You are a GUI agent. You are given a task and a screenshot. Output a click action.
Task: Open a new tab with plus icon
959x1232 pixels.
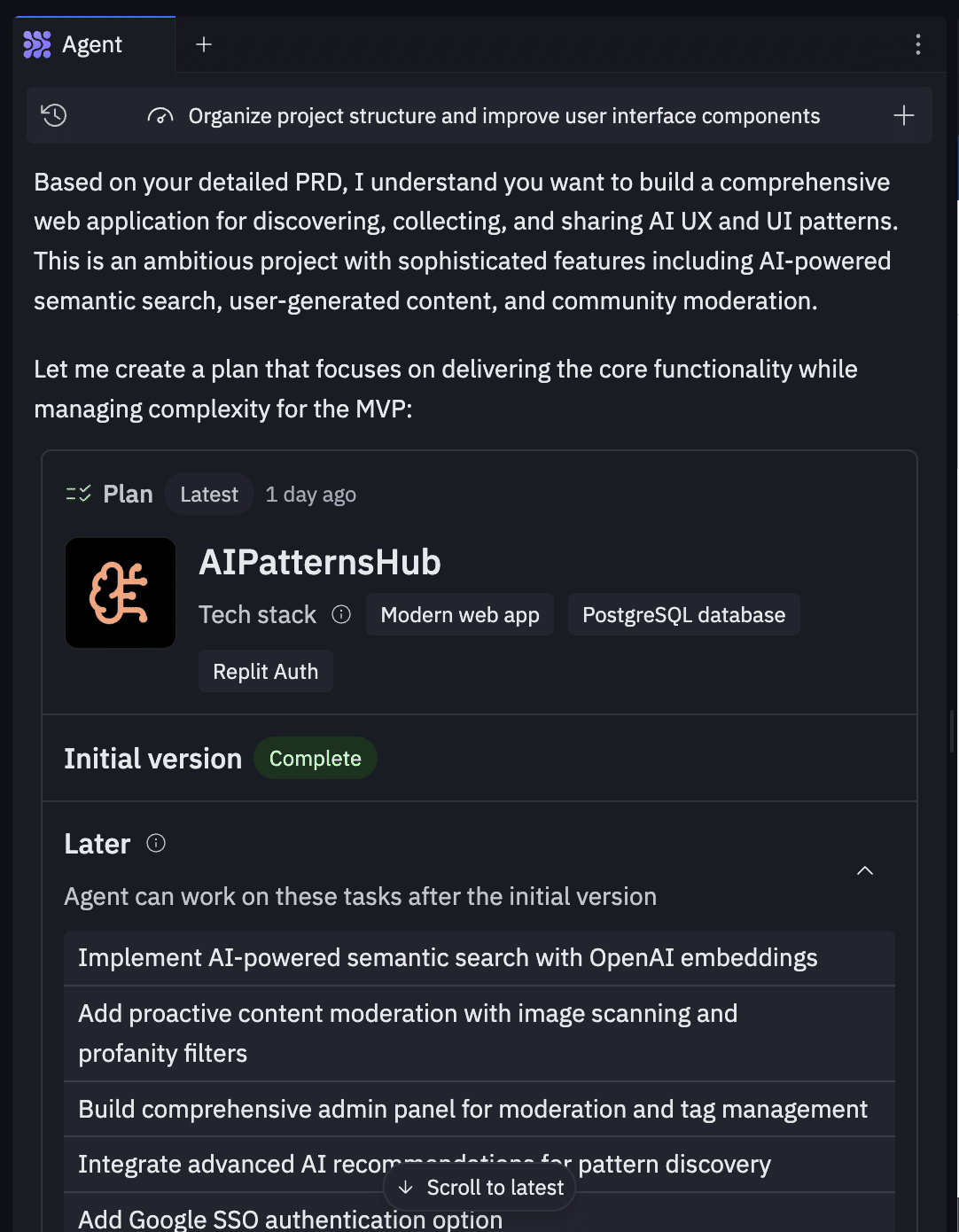(x=204, y=44)
